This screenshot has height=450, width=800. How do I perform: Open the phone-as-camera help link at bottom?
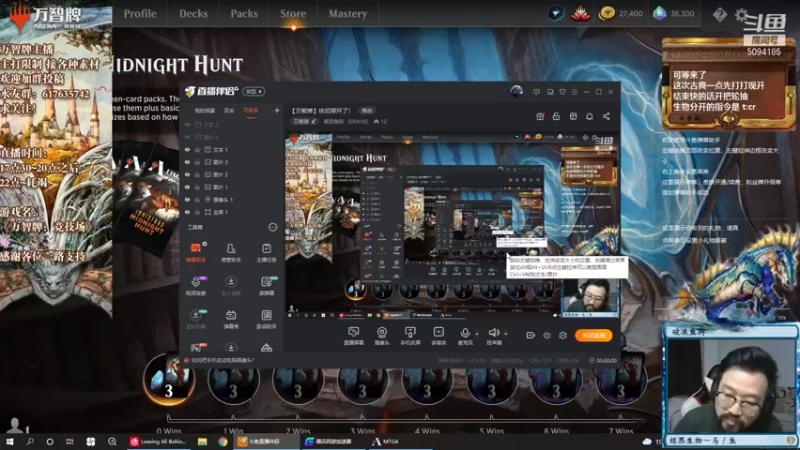[222, 360]
